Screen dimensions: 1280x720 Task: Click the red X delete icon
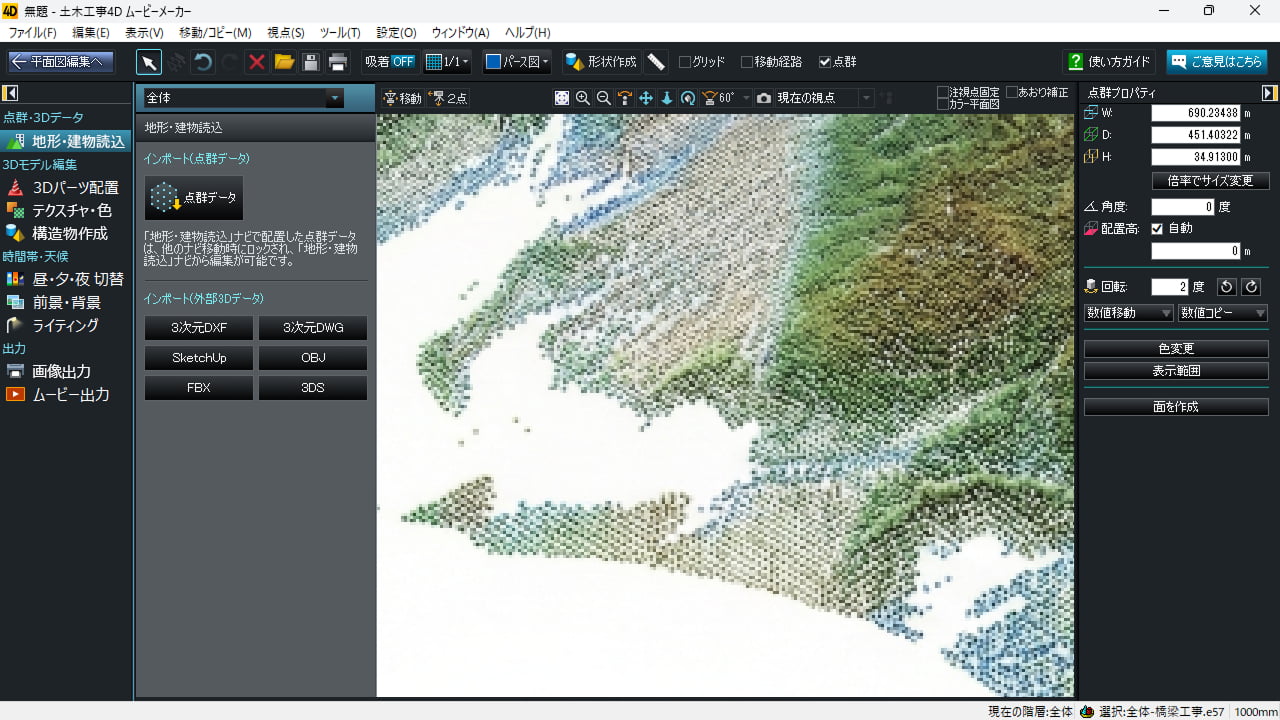pos(257,62)
